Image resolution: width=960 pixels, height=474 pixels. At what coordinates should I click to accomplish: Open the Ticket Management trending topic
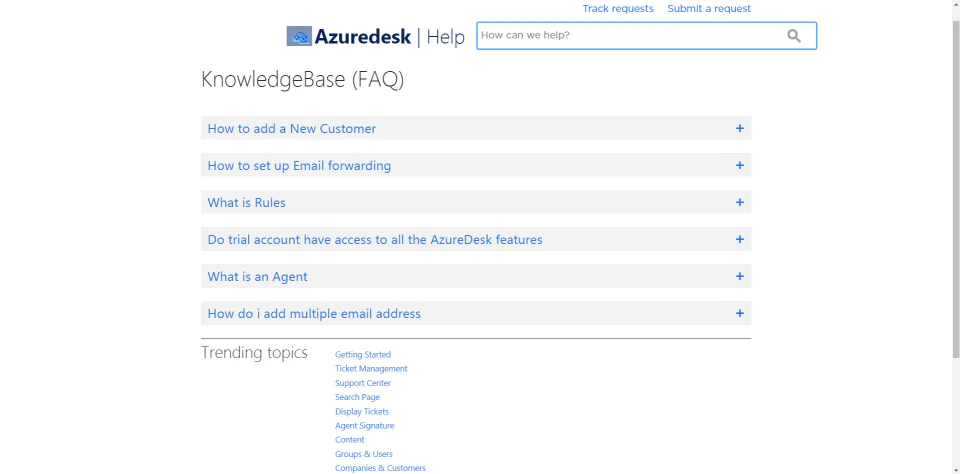pos(371,369)
